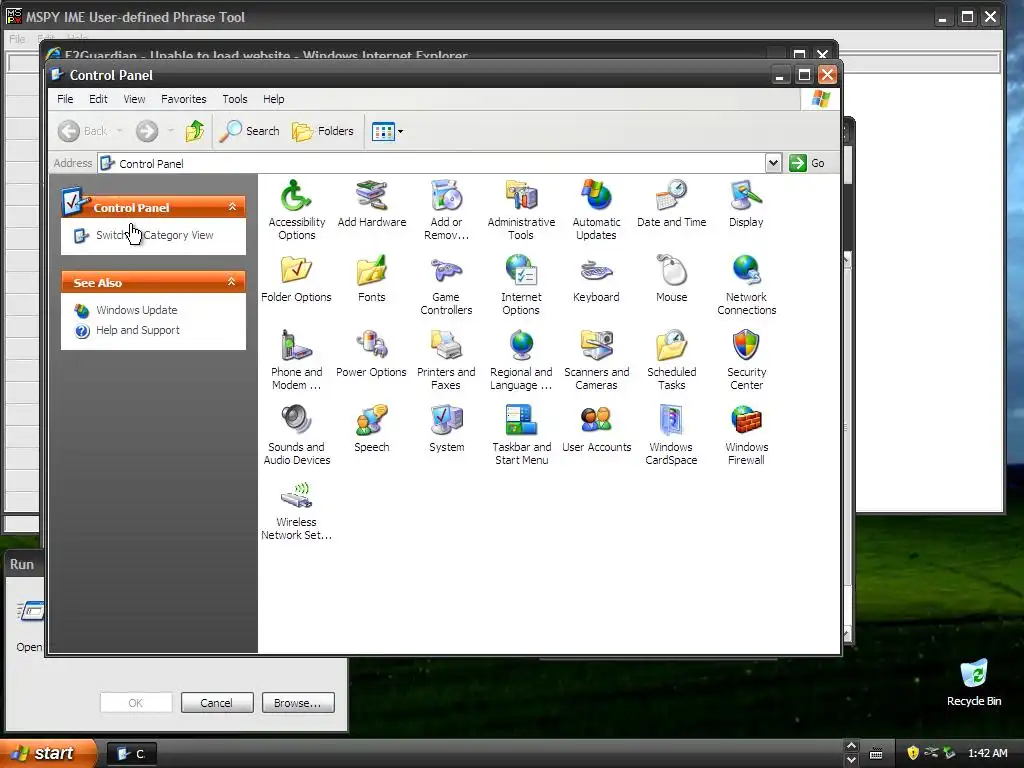Open Scanners and Cameras icon

596,360
